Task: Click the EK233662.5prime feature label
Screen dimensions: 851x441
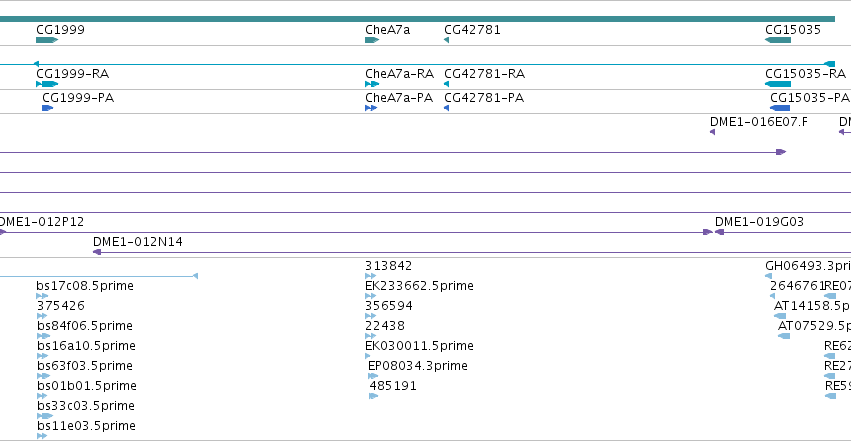Action: click(419, 285)
